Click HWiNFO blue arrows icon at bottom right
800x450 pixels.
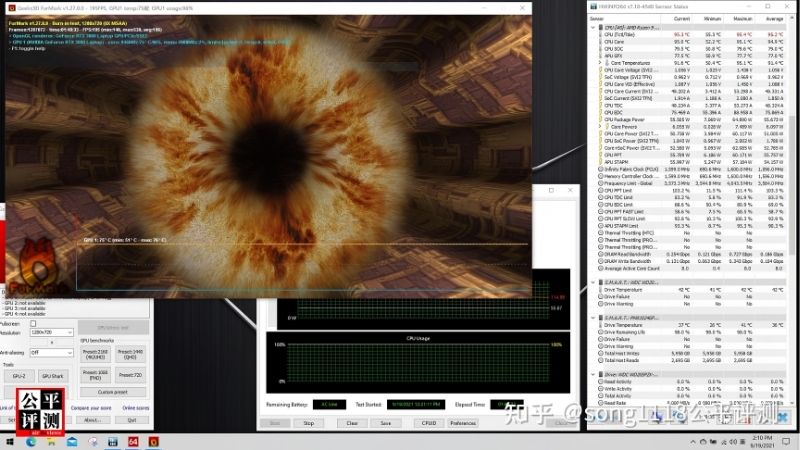pyautogui.click(x=659, y=417)
